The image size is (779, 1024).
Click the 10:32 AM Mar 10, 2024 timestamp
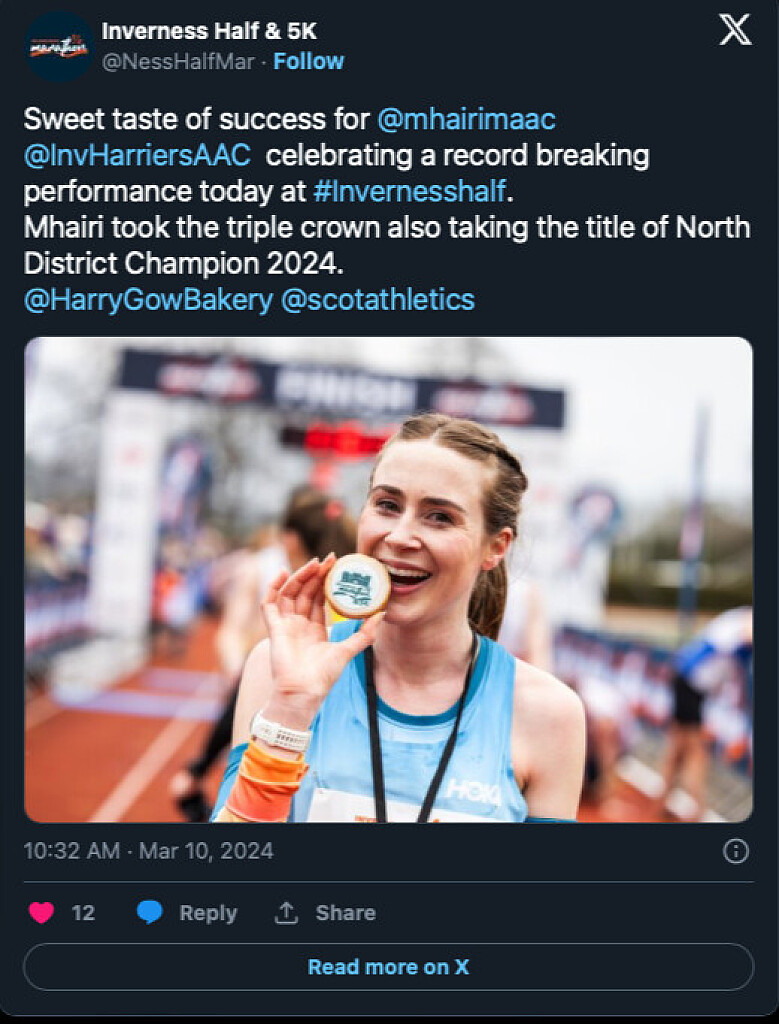[x=148, y=851]
